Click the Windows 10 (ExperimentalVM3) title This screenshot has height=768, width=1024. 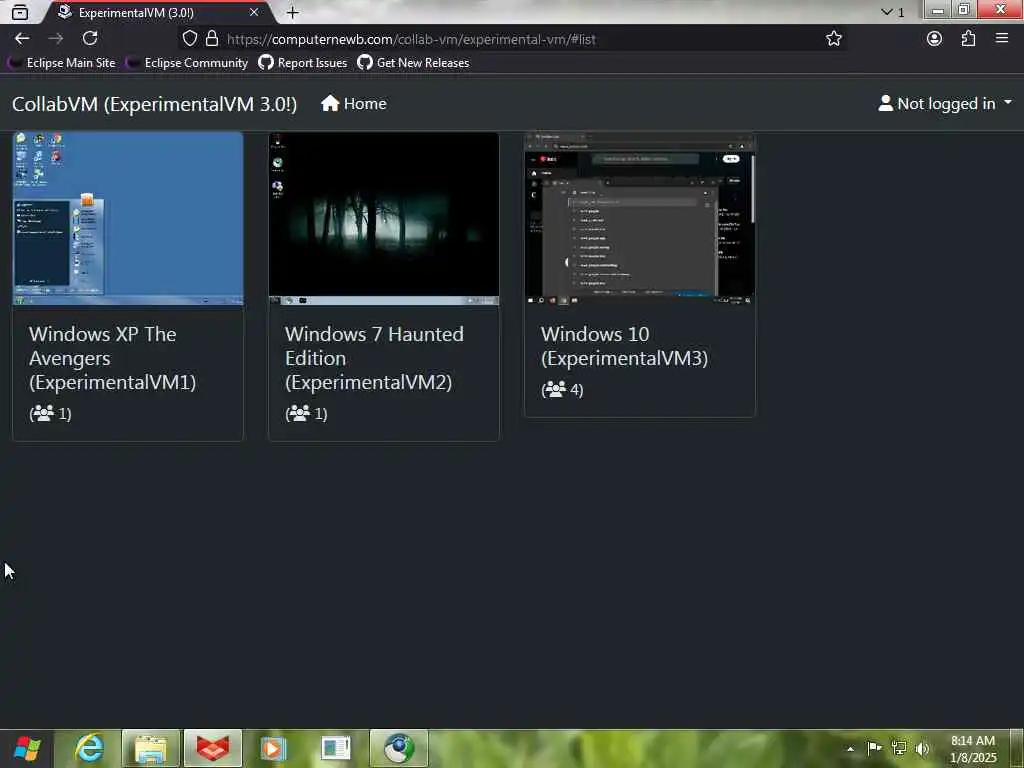tap(625, 346)
